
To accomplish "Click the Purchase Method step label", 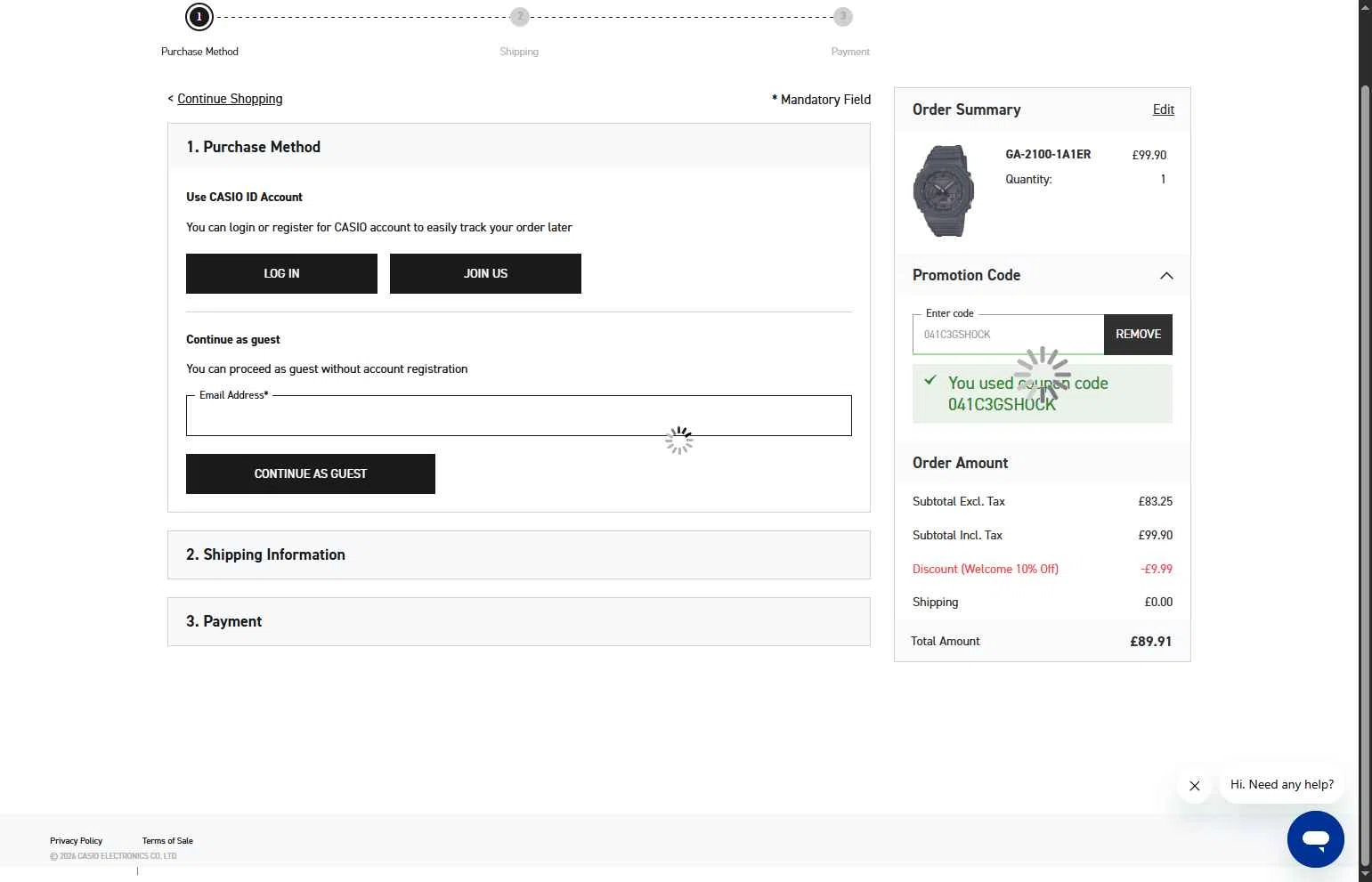I will coord(199,52).
